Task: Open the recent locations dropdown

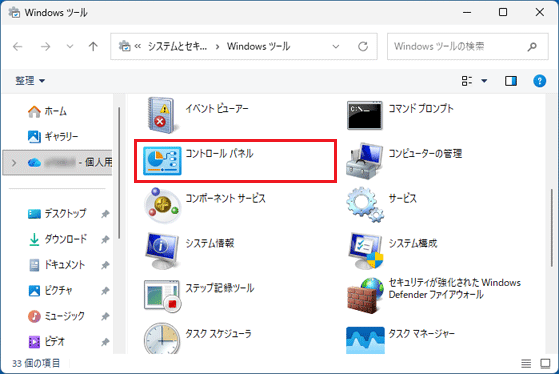Action: point(70,46)
